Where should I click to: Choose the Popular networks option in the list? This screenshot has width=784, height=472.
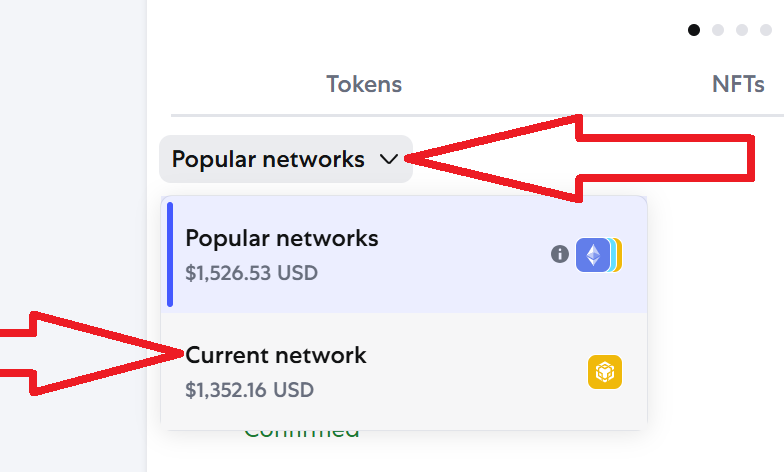point(404,254)
